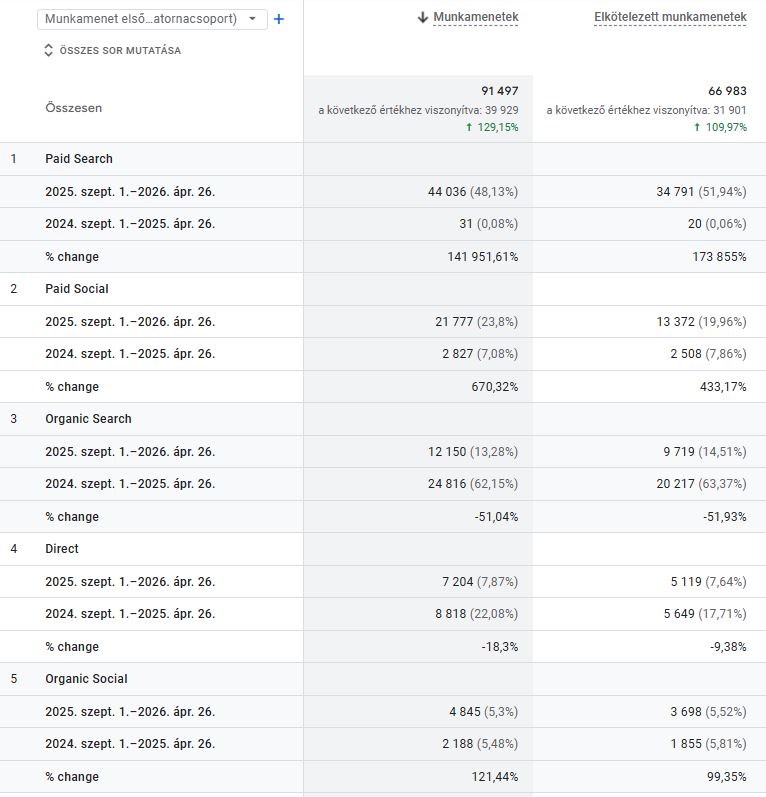This screenshot has height=797, width=766.
Task: Select the Organic Social row label
Action: [86, 679]
